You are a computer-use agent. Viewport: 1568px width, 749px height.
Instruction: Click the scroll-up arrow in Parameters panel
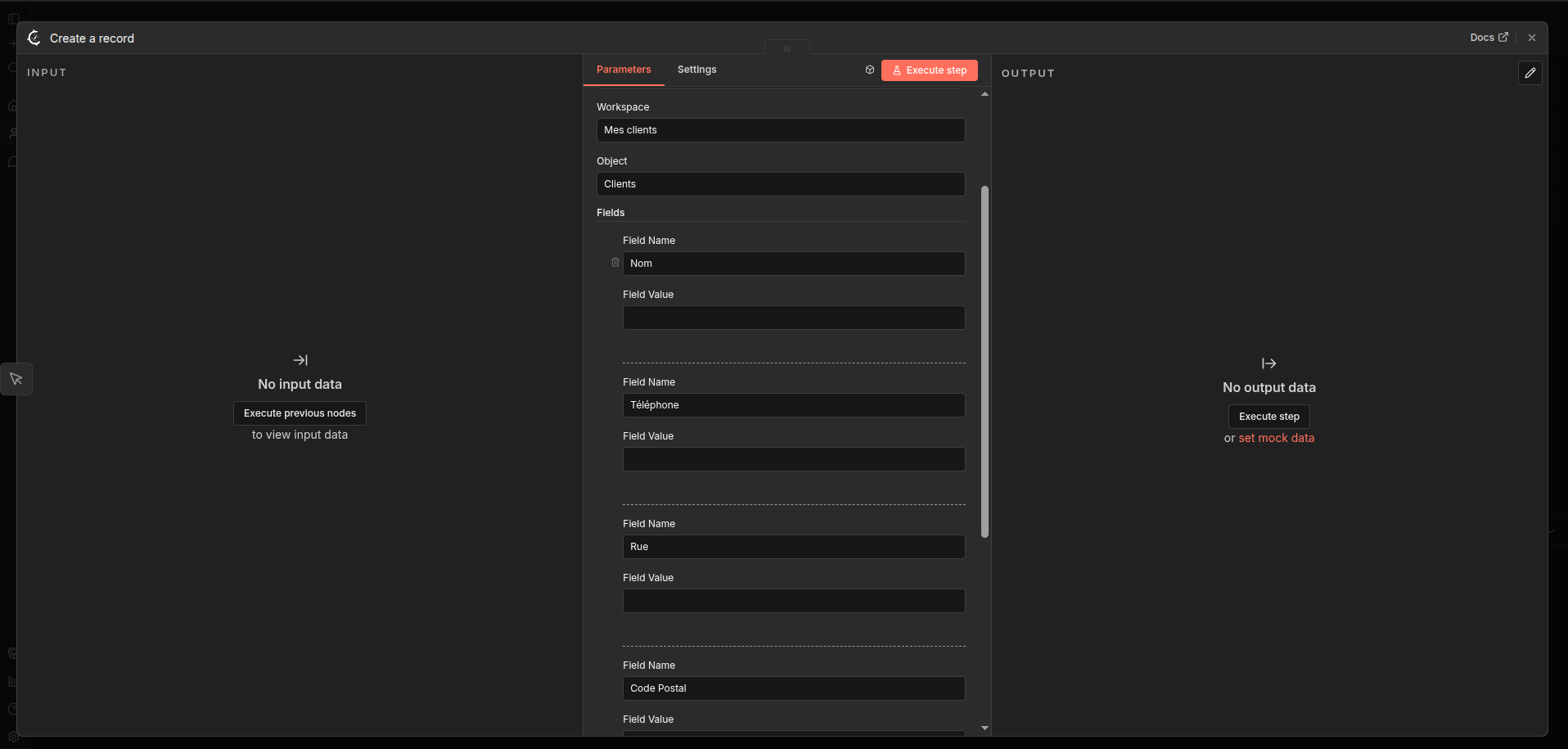985,94
